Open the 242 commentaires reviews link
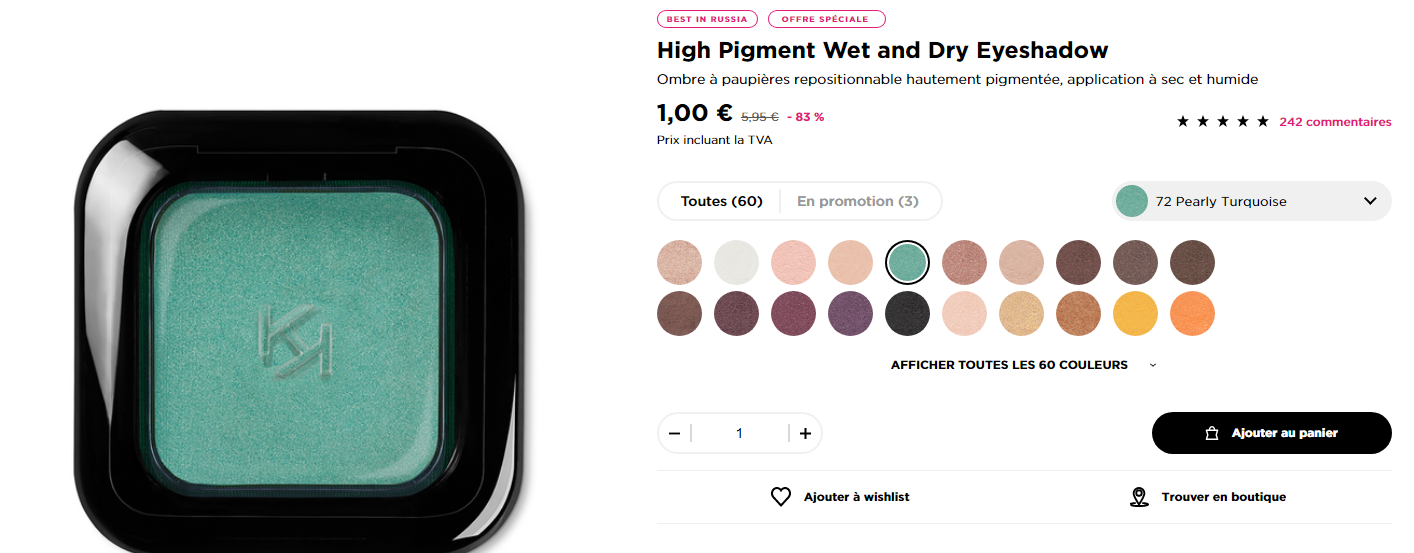 (x=1334, y=122)
